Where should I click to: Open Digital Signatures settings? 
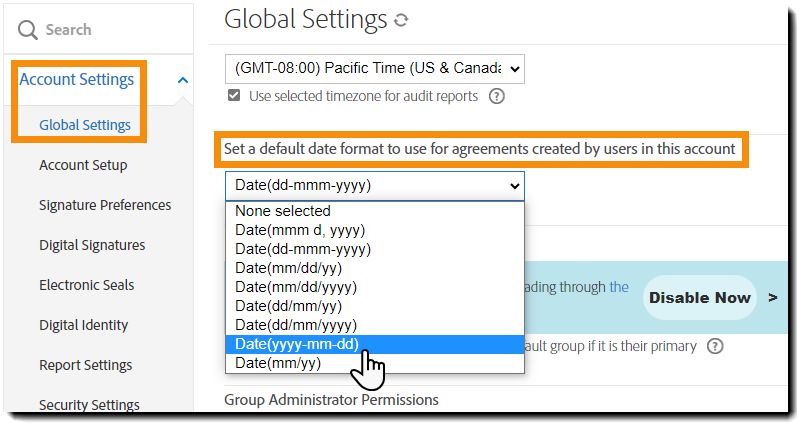click(x=92, y=245)
